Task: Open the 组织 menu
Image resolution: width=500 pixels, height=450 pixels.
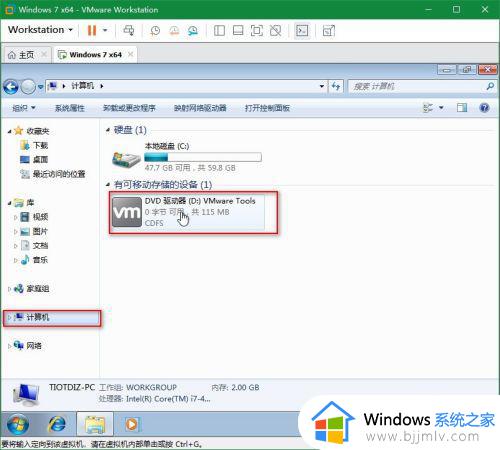Action: (23, 108)
